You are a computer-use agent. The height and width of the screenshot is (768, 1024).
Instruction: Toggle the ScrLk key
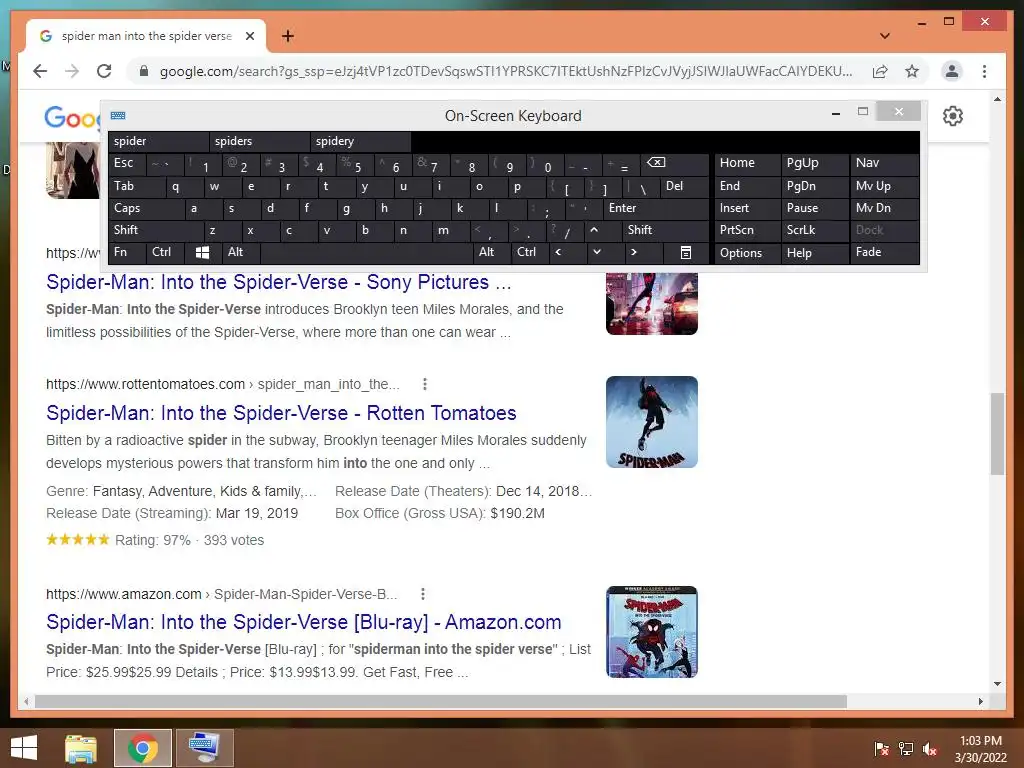click(814, 230)
